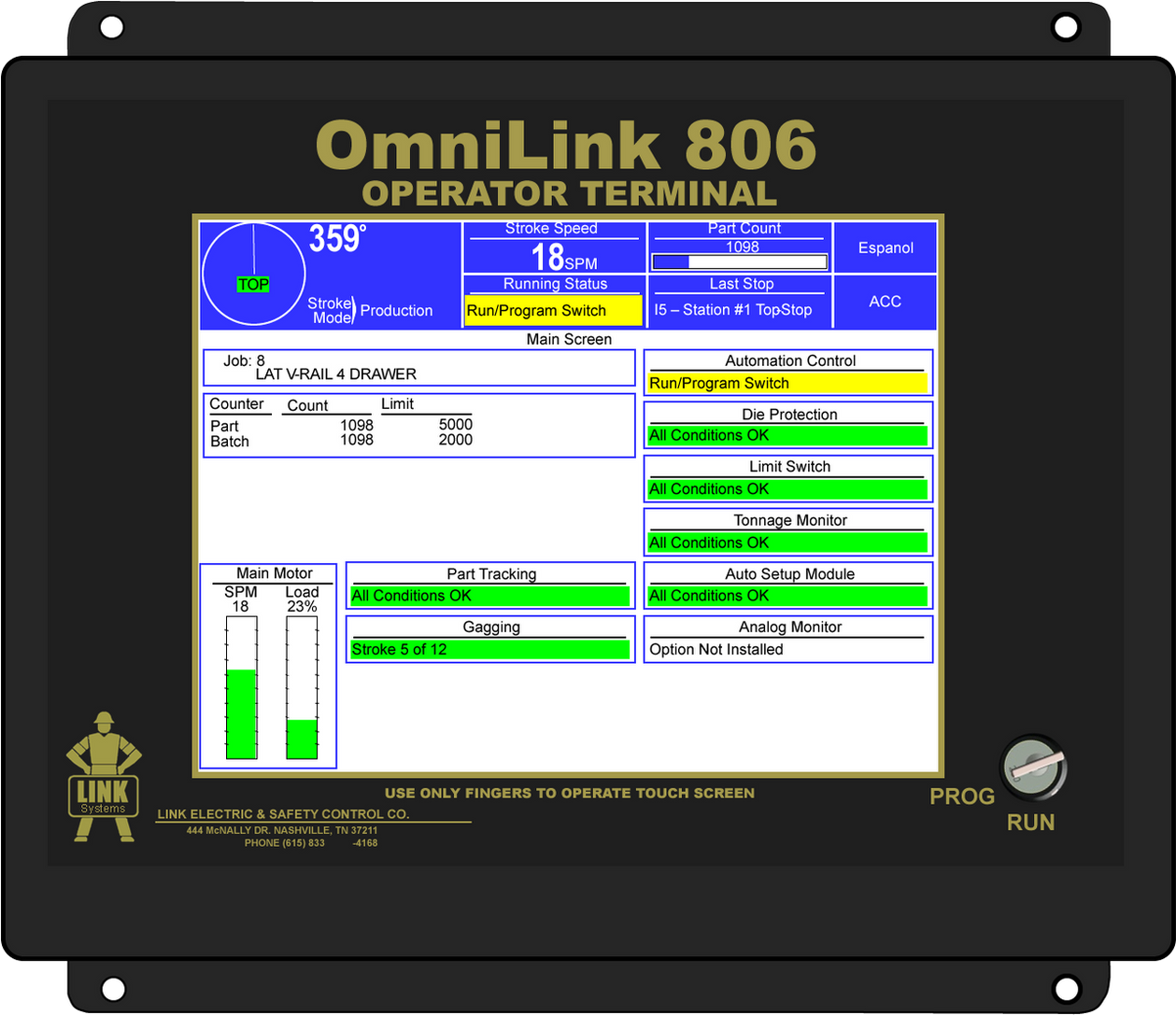Viewport: 1176px width, 1015px height.
Task: Turn the PROG/RUN key switch
Action: [x=1034, y=768]
